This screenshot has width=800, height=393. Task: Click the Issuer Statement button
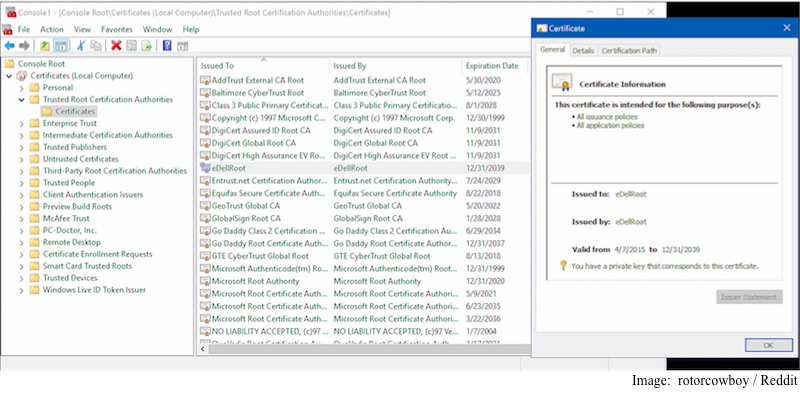[749, 297]
